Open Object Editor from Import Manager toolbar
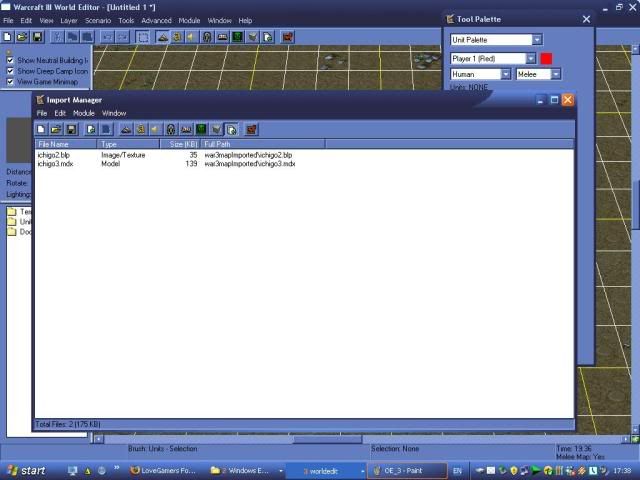 (x=171, y=129)
